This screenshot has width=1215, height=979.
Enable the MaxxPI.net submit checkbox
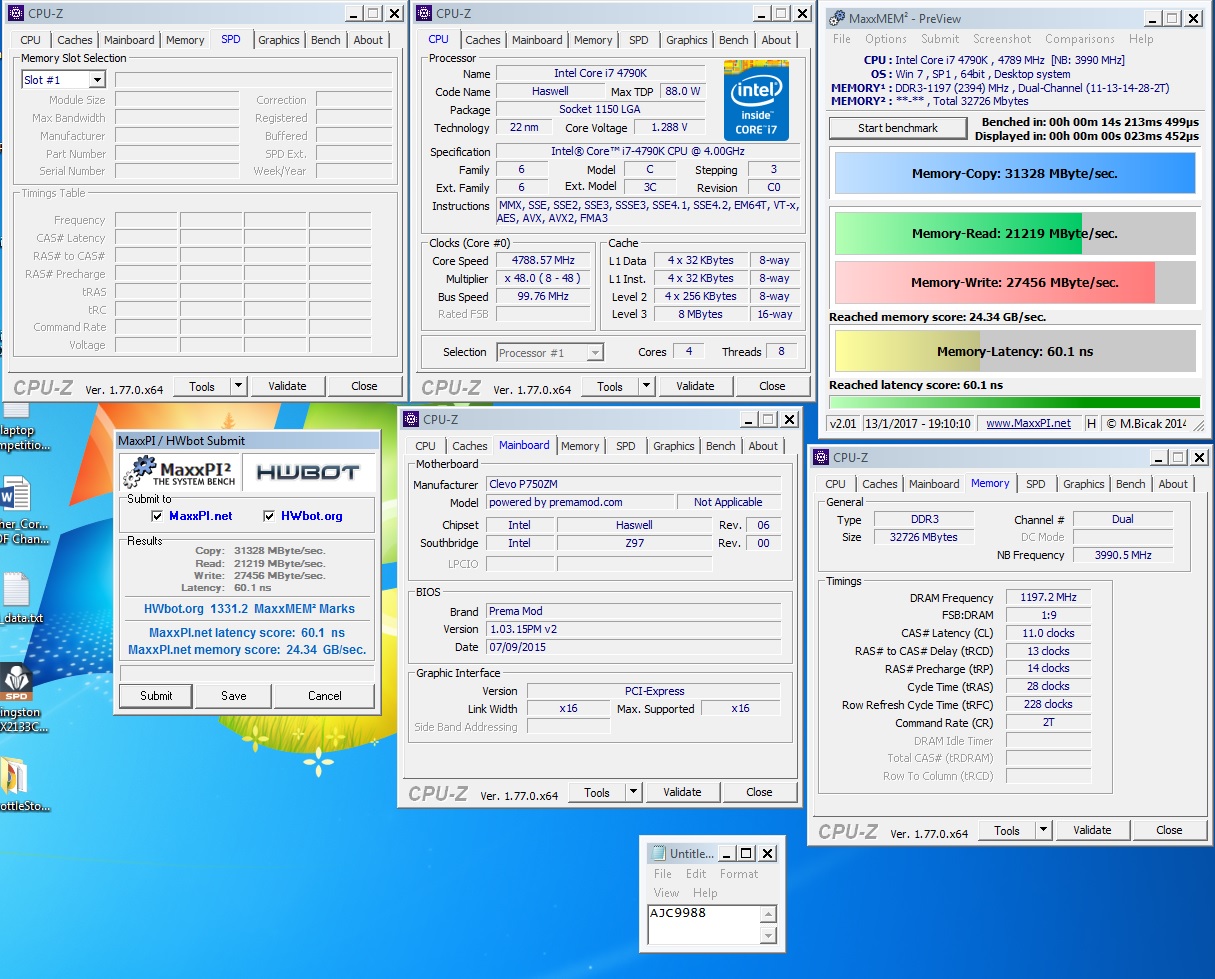(156, 516)
